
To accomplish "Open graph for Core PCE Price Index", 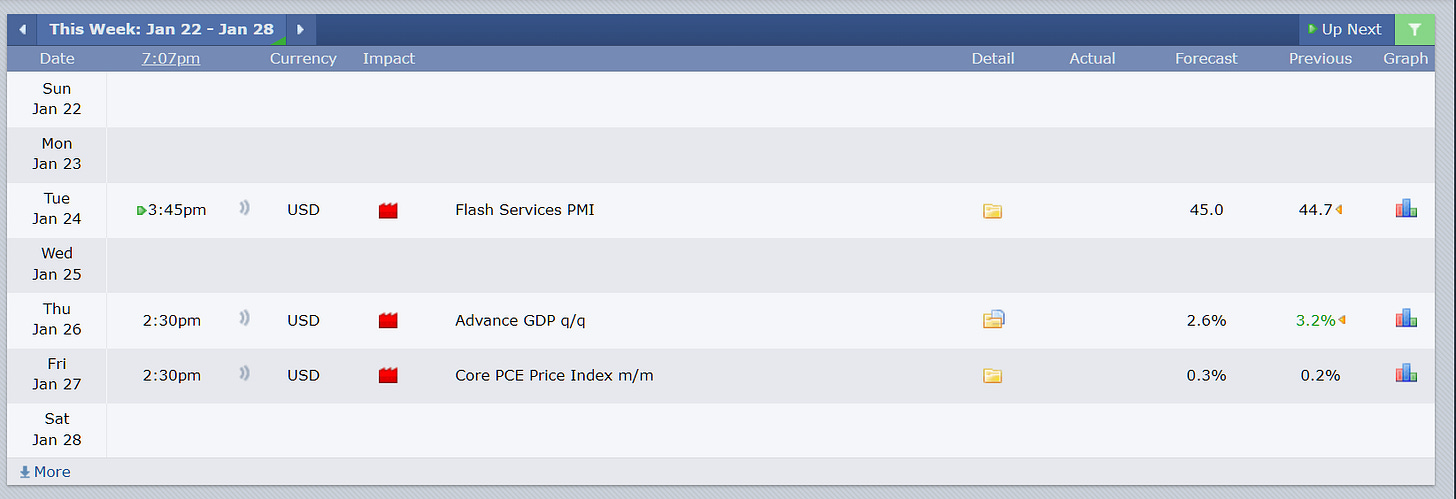I will pos(1406,374).
